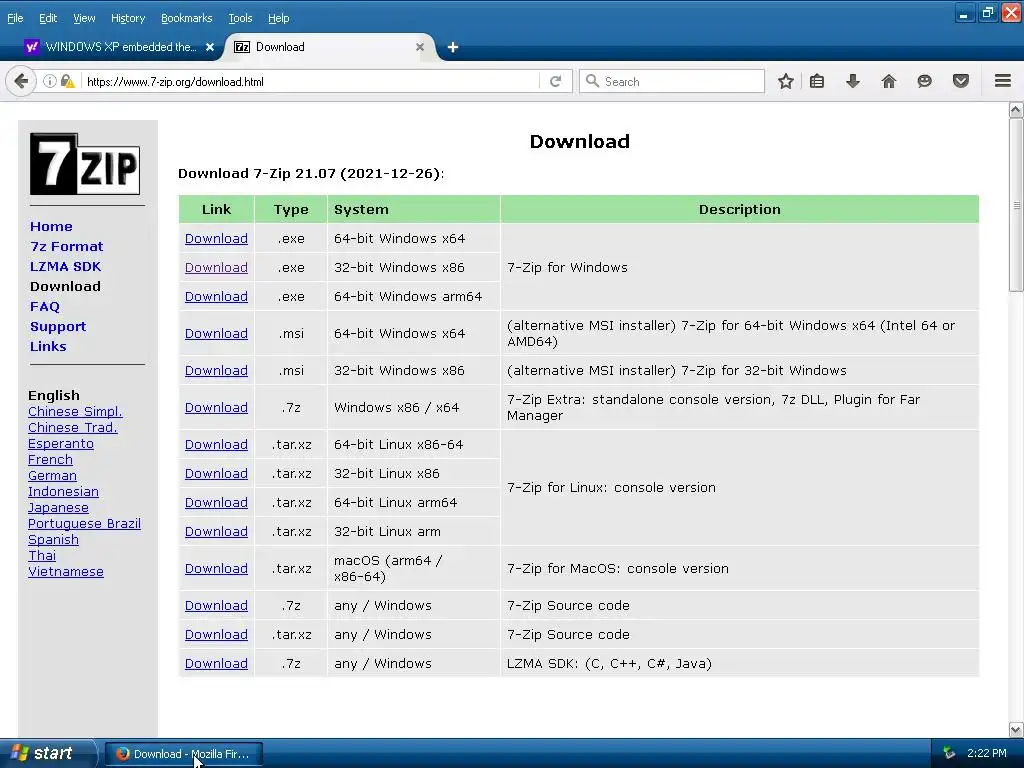Open the Links sidebar link
Screen dimensions: 1024x768
48,347
